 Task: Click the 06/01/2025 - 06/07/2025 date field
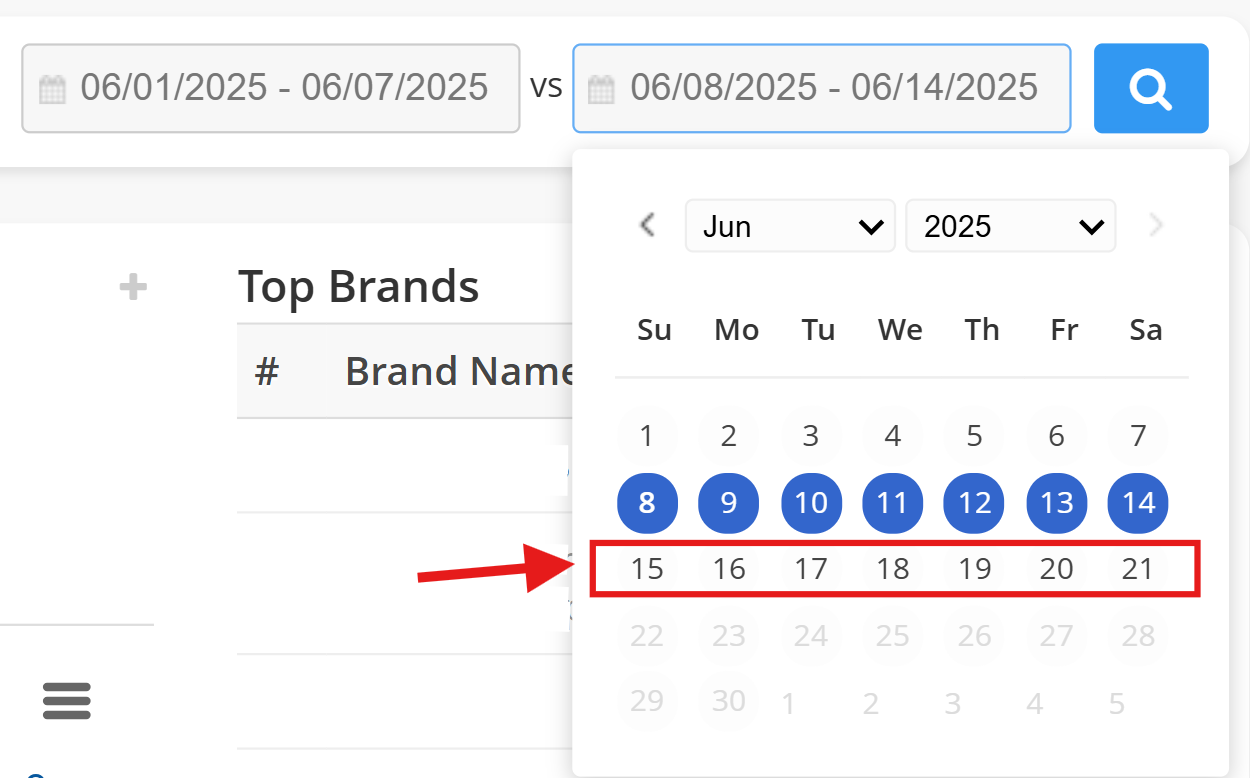284,88
